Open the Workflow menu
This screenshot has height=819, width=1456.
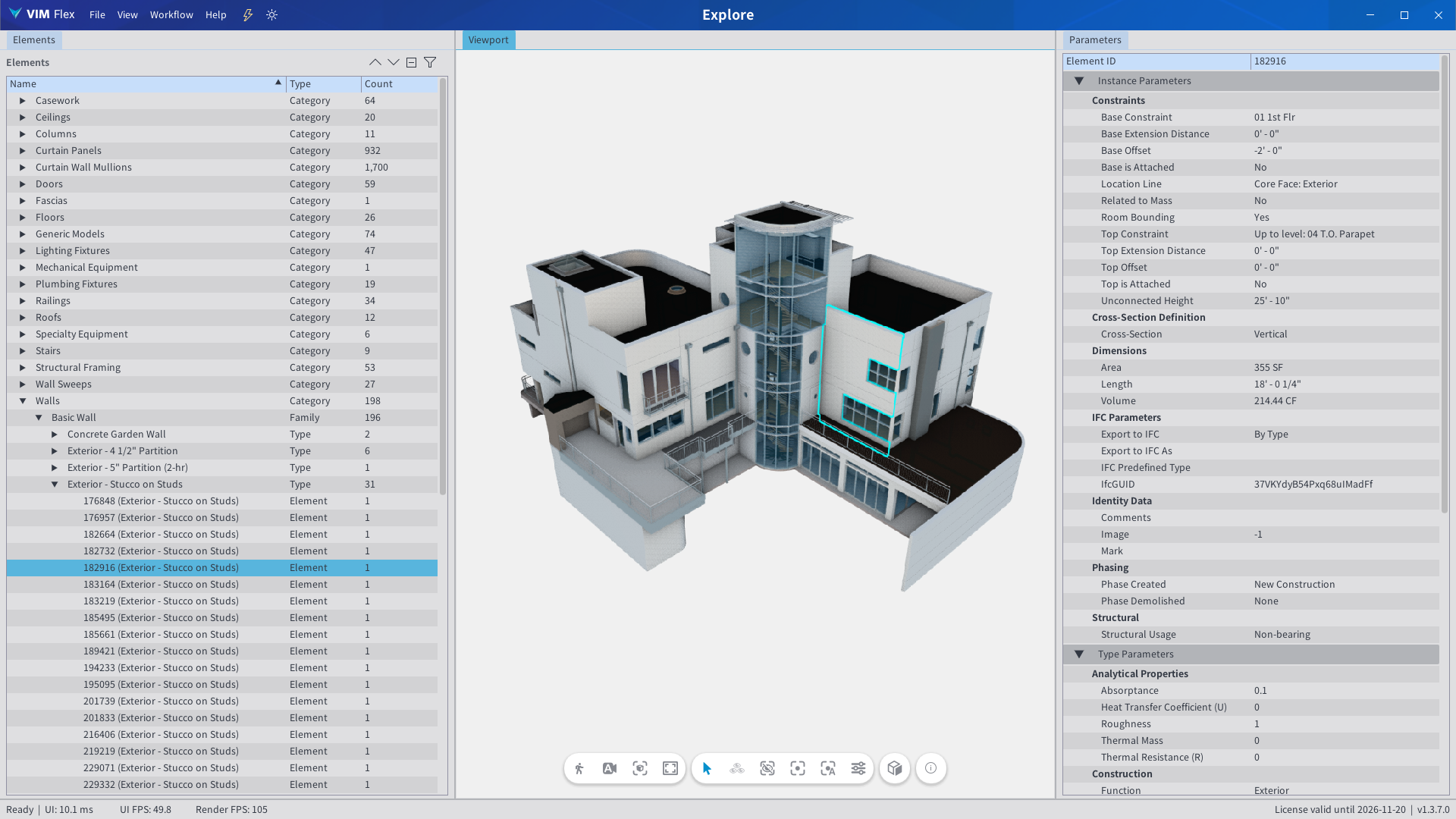(x=171, y=14)
